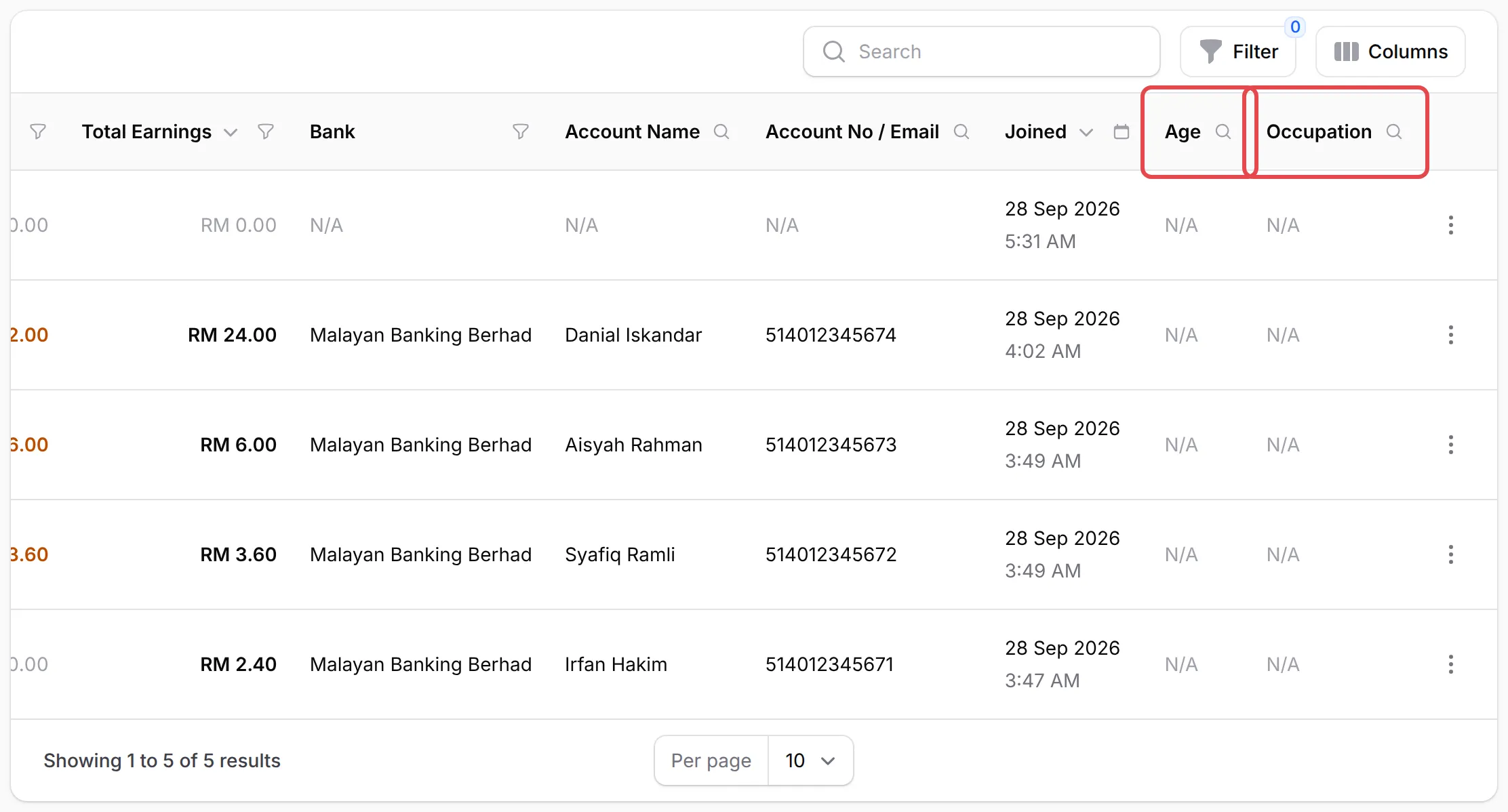1508x812 pixels.
Task: Click the Search input field
Action: tap(981, 52)
